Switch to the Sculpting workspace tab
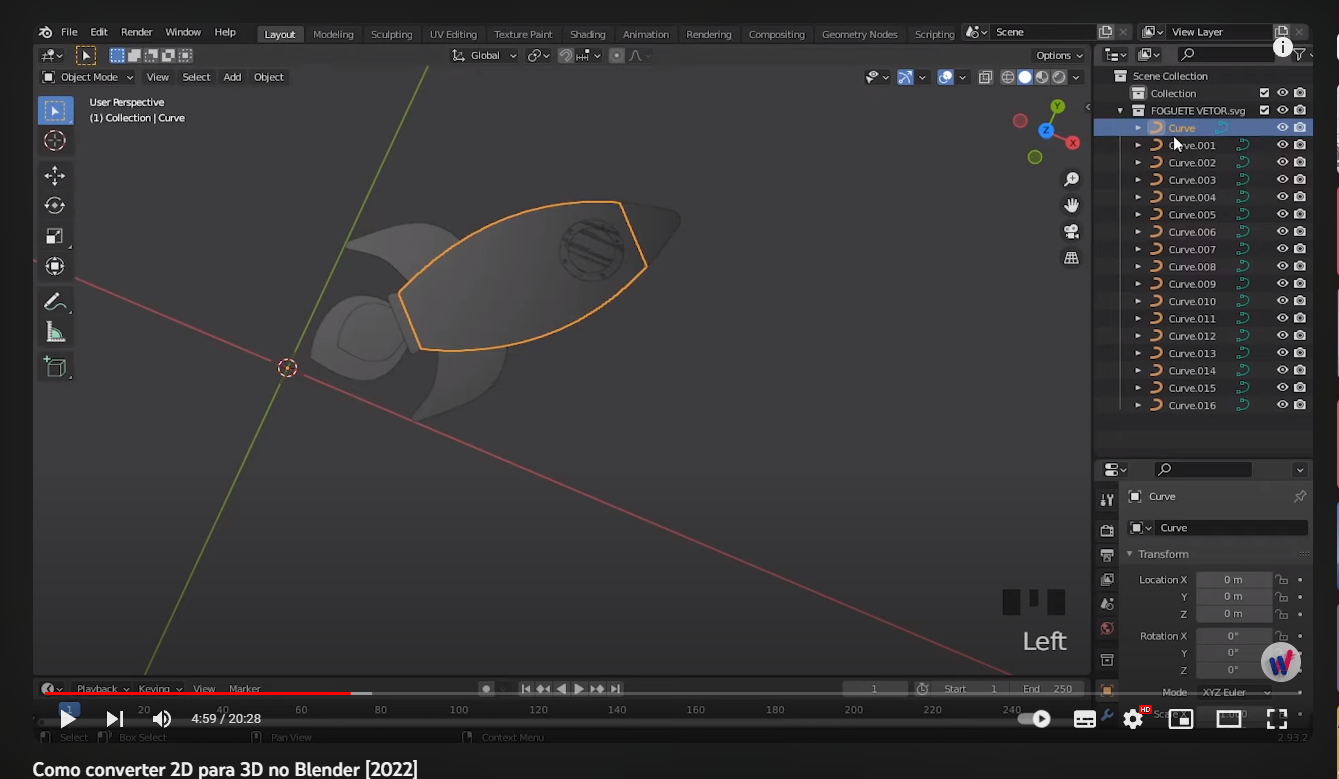This screenshot has height=779, width=1339. coord(391,34)
